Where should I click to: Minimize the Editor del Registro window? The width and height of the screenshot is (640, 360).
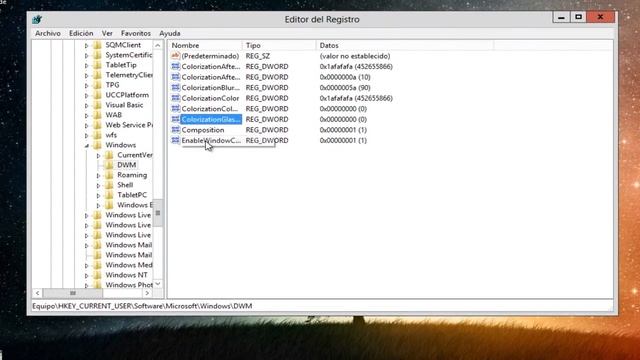(561, 17)
